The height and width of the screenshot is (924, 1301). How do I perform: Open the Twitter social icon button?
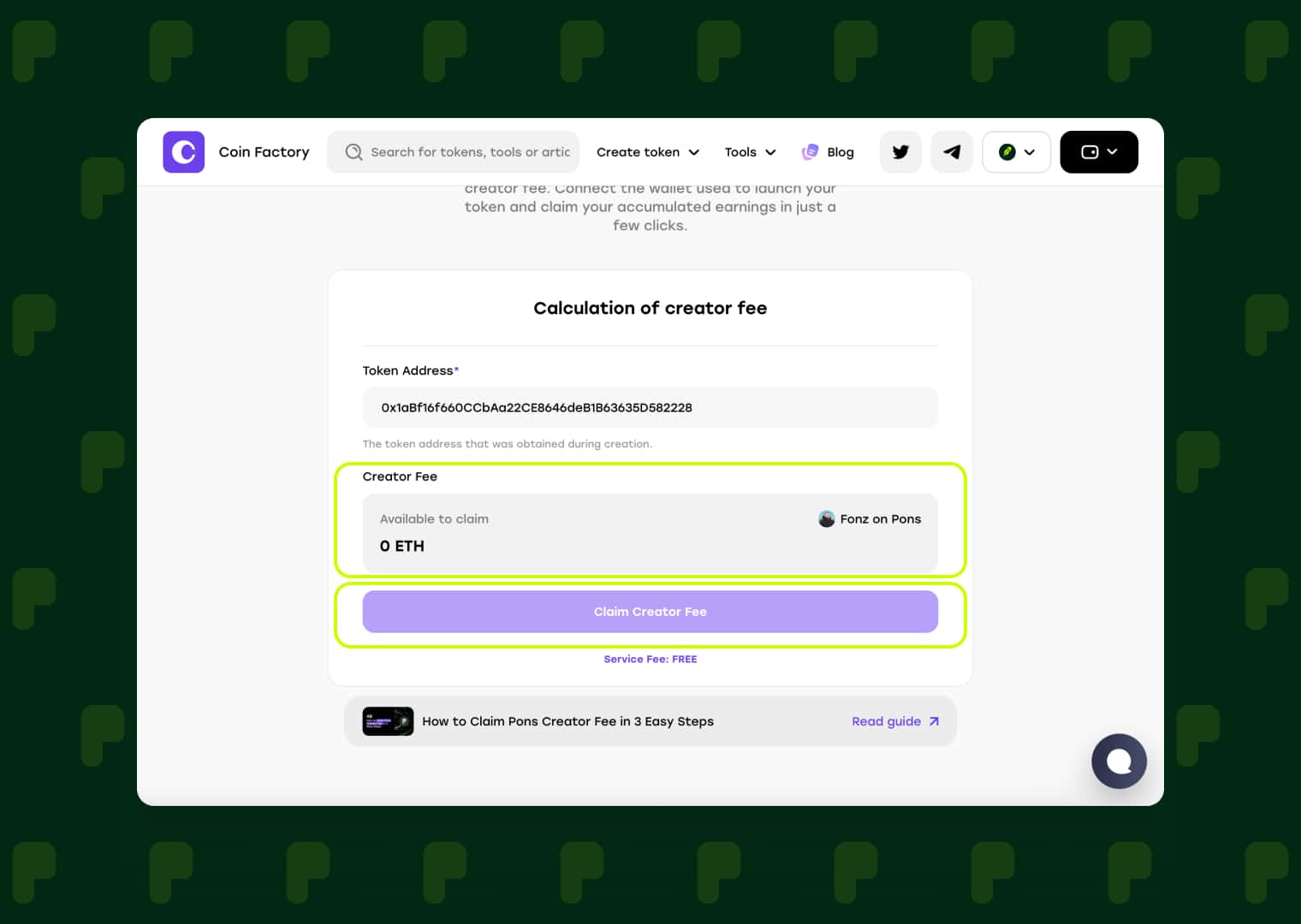coord(900,152)
